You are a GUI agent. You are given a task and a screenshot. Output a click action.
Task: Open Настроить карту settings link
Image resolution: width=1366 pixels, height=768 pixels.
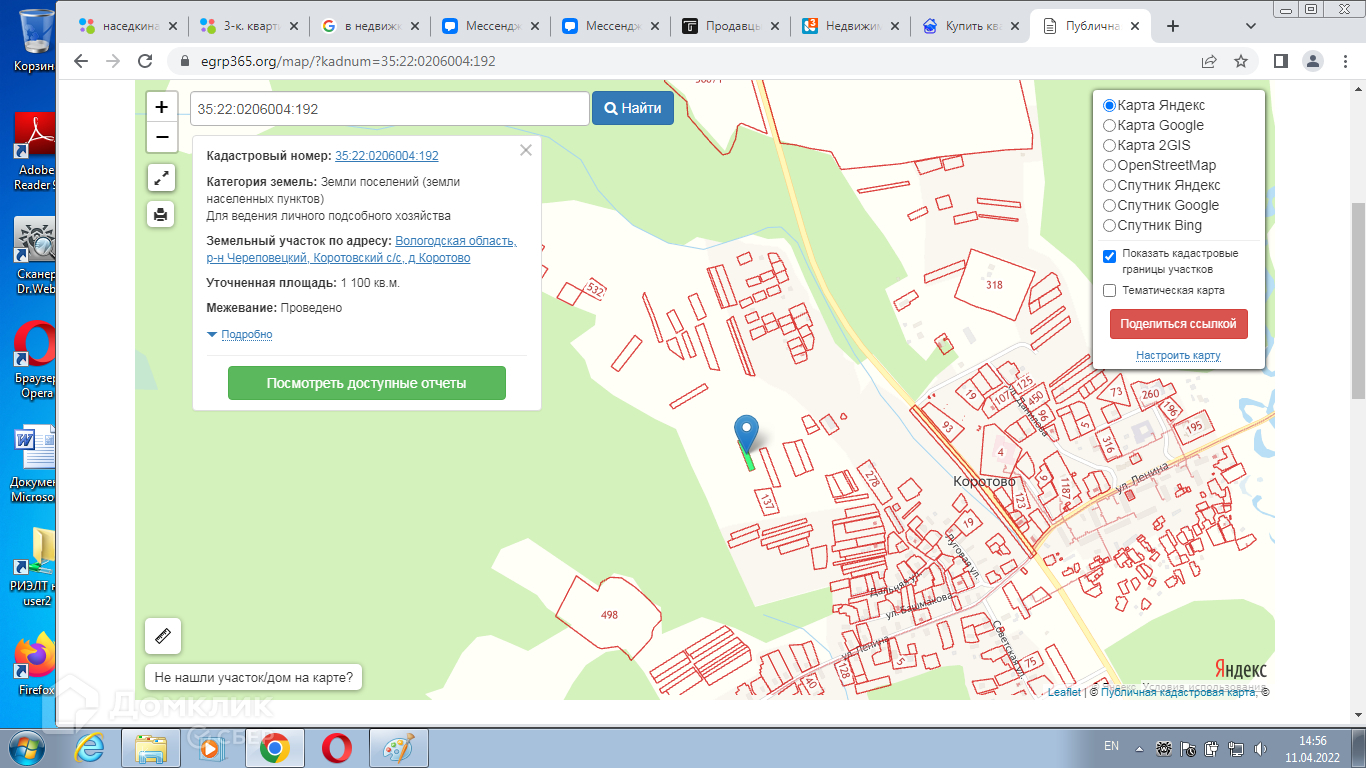(1178, 356)
